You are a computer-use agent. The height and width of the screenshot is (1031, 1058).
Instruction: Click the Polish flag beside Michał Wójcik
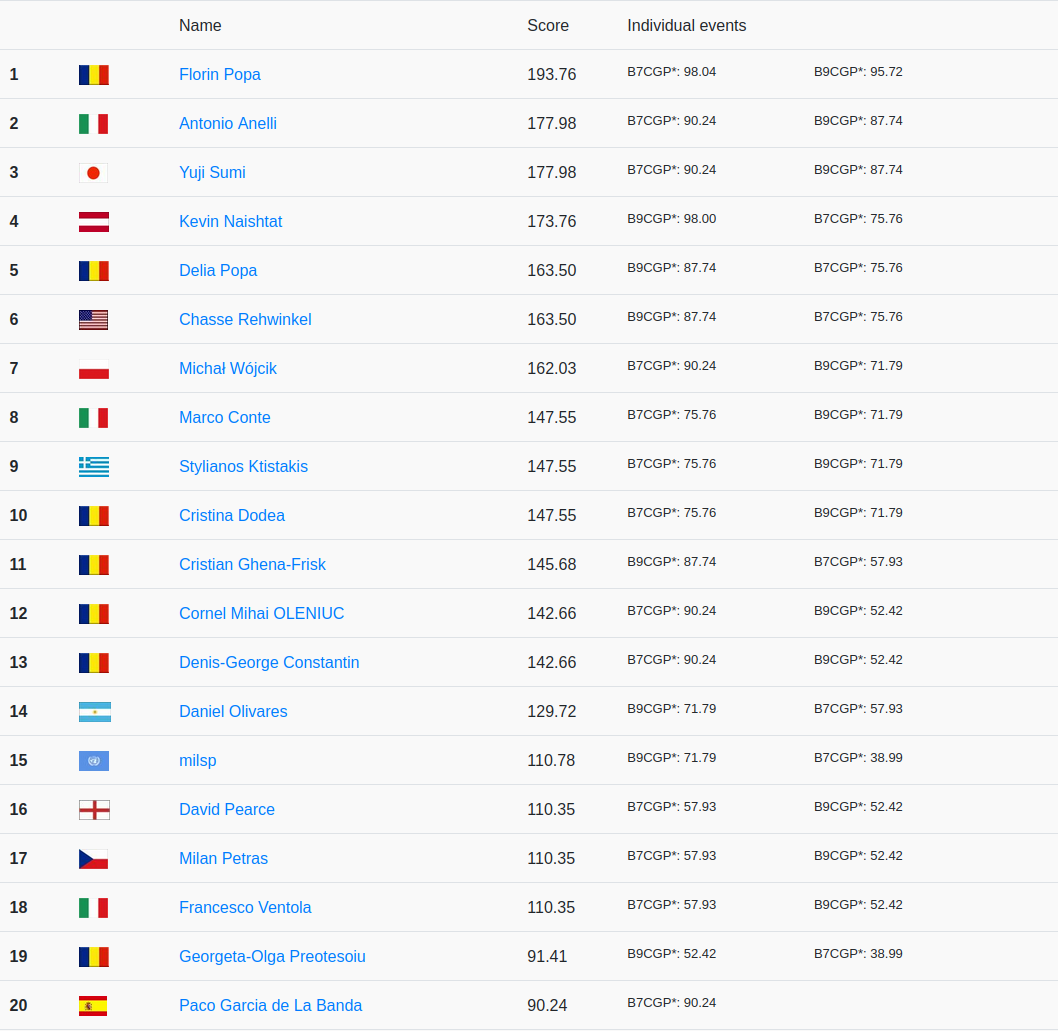pyautogui.click(x=93, y=369)
